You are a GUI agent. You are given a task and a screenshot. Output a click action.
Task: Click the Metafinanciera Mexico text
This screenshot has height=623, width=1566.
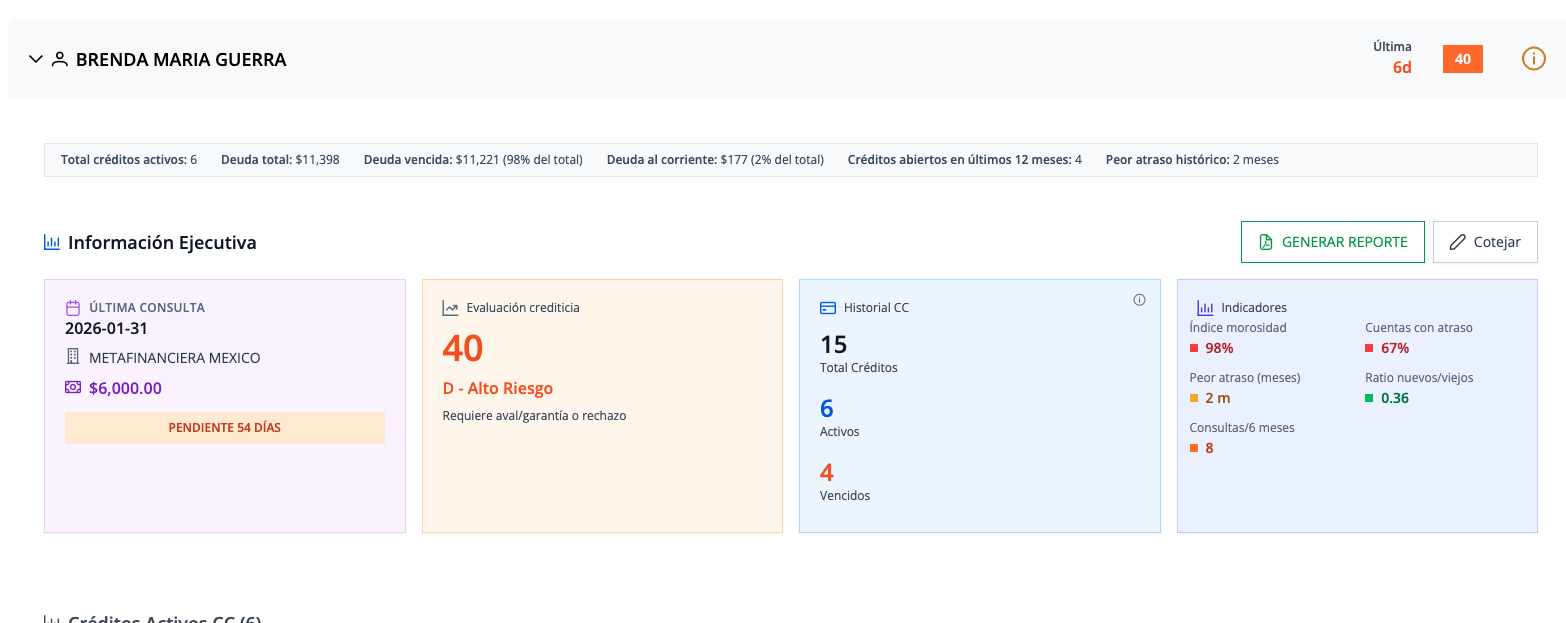(x=175, y=358)
